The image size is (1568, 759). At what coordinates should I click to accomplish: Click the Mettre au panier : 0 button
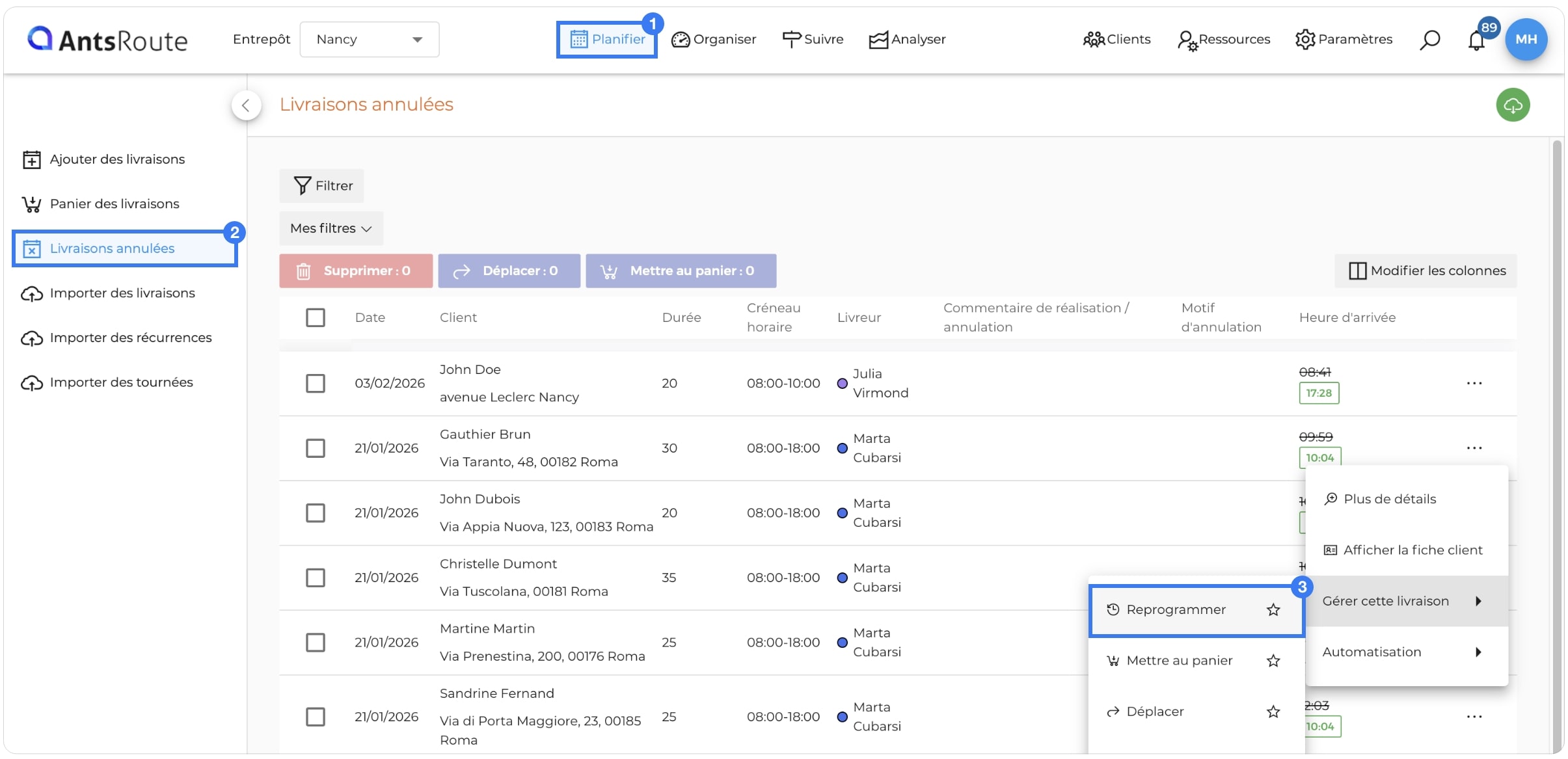(x=681, y=271)
